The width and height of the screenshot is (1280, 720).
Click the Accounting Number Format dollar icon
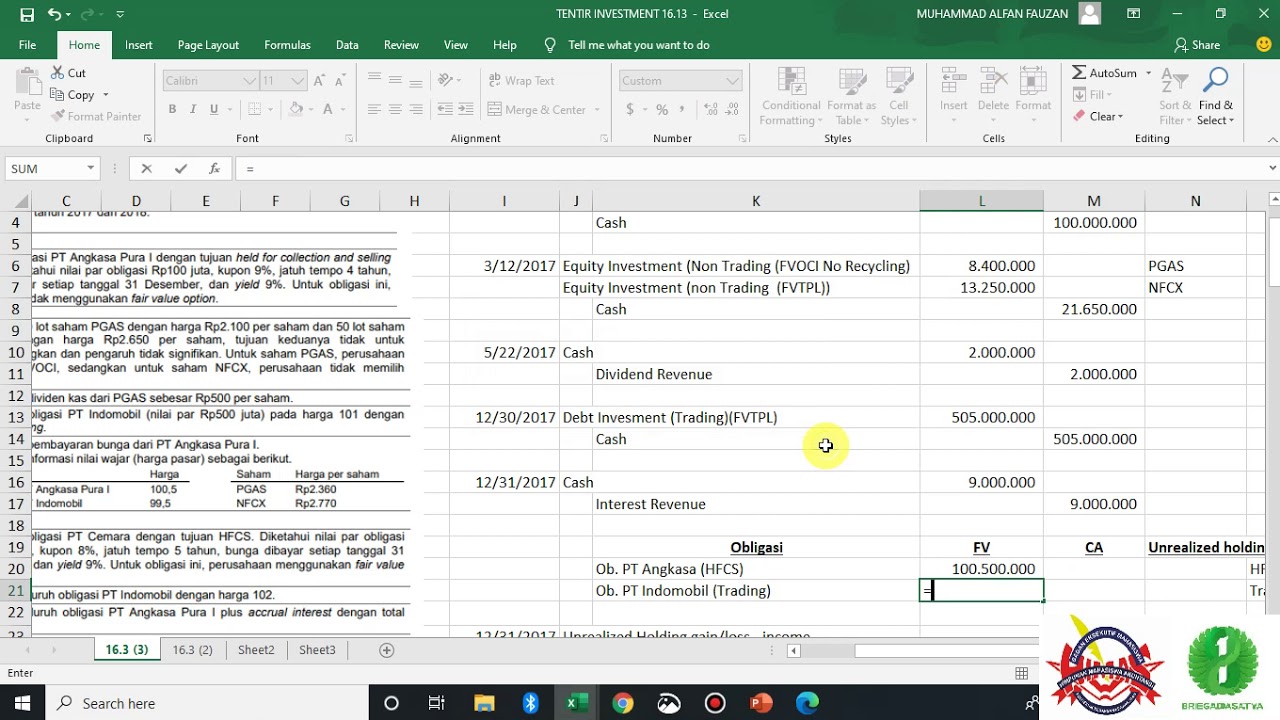pos(629,110)
